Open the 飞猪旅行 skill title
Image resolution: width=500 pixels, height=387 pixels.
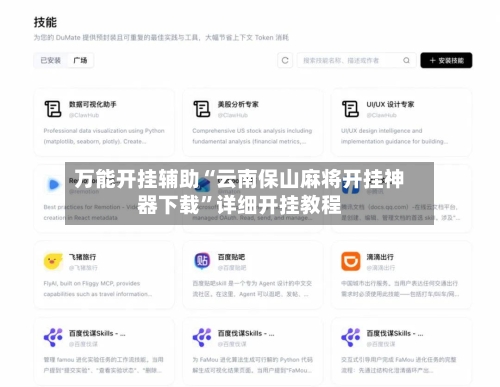[x=82, y=257]
